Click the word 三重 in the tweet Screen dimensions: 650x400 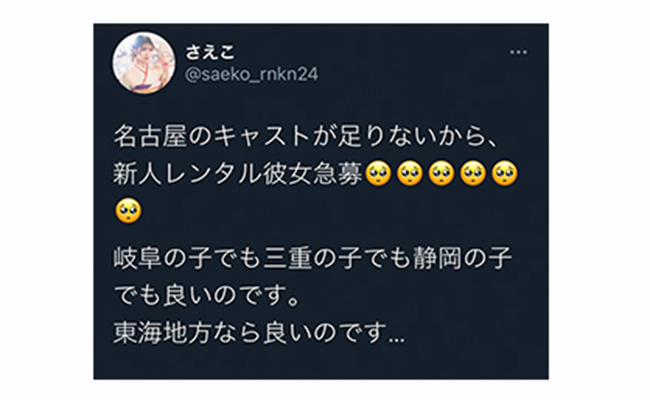(288, 257)
